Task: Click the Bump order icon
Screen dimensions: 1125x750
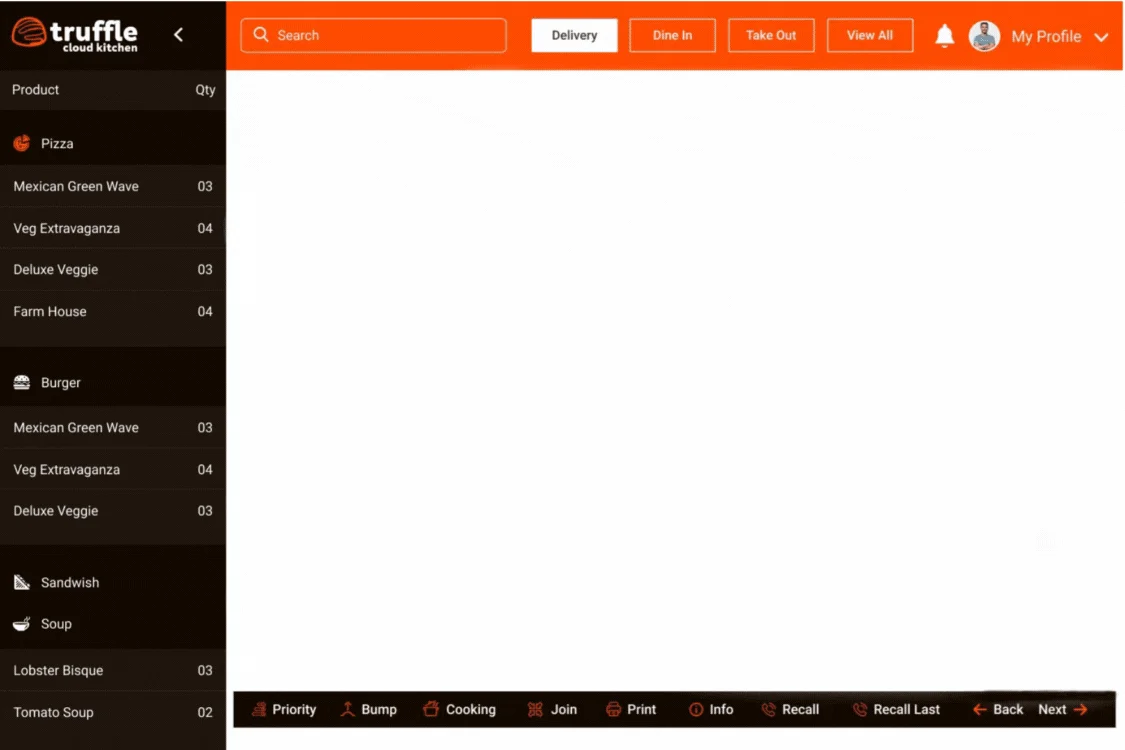Action: tap(348, 710)
